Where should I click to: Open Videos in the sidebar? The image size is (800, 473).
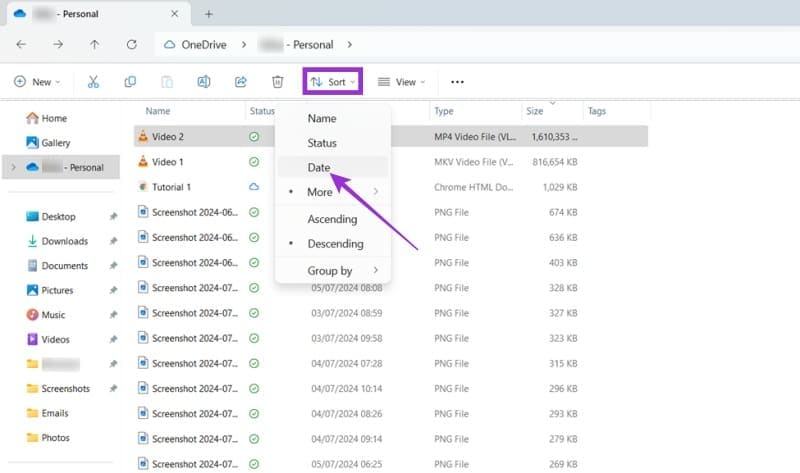point(48,339)
